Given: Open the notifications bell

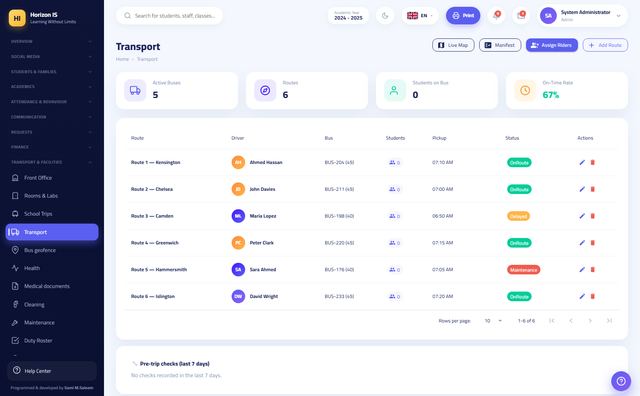Looking at the screenshot, I should (496, 16).
